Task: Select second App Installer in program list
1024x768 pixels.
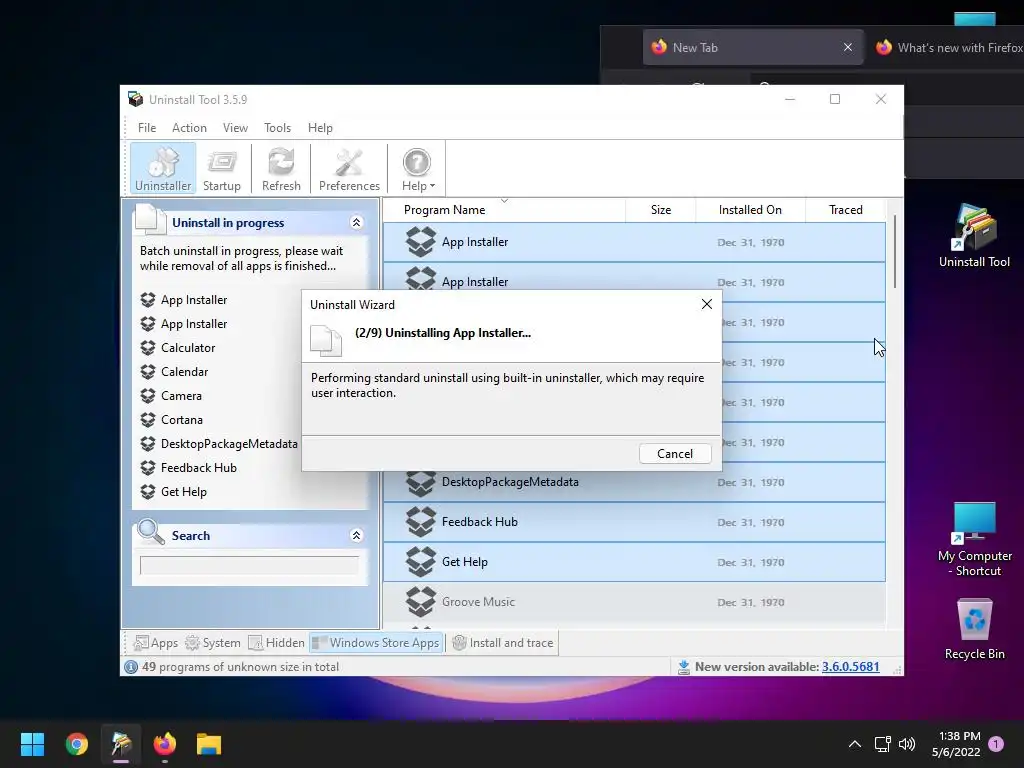Action: click(x=634, y=282)
